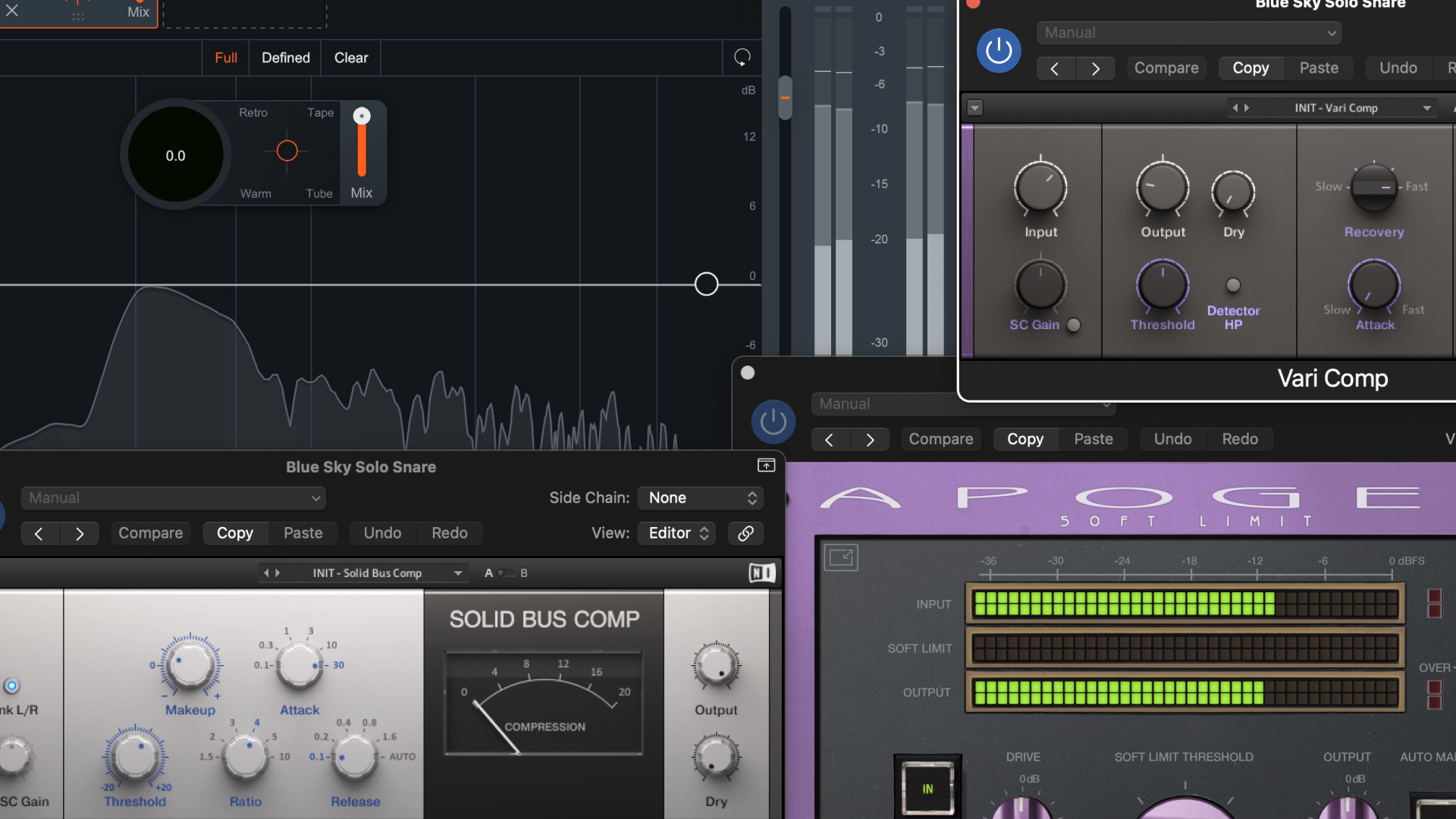The width and height of the screenshot is (1456, 819).
Task: Close the Mix module with the X icon
Action: tap(11, 11)
